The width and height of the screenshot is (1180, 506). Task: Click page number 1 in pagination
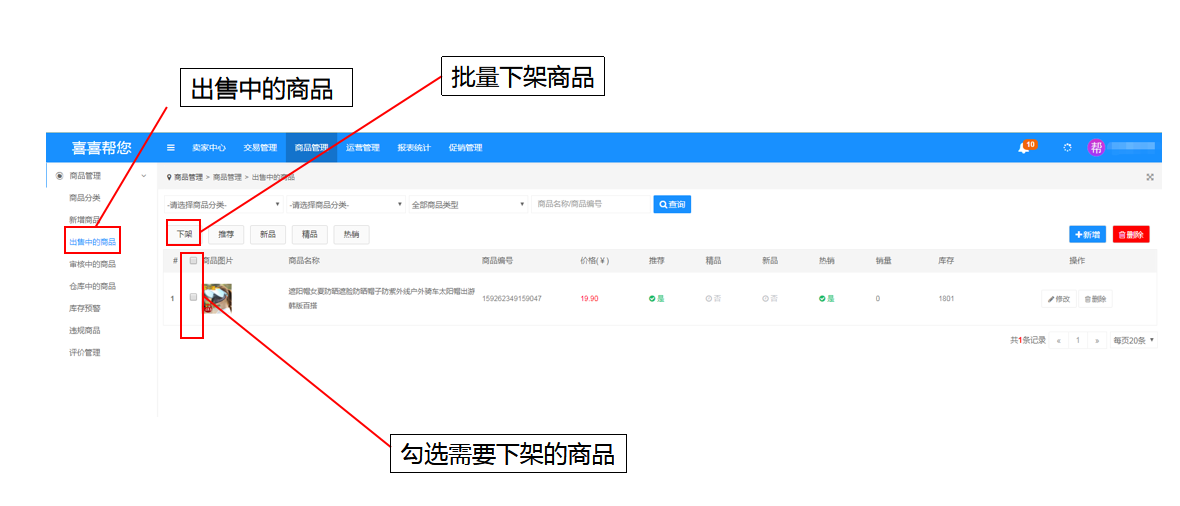click(1078, 340)
